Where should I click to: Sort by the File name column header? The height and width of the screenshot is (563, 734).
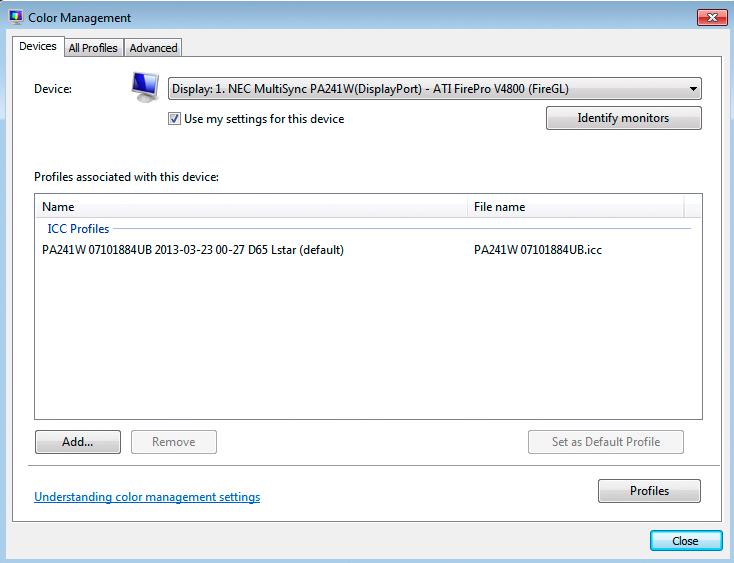coord(576,207)
